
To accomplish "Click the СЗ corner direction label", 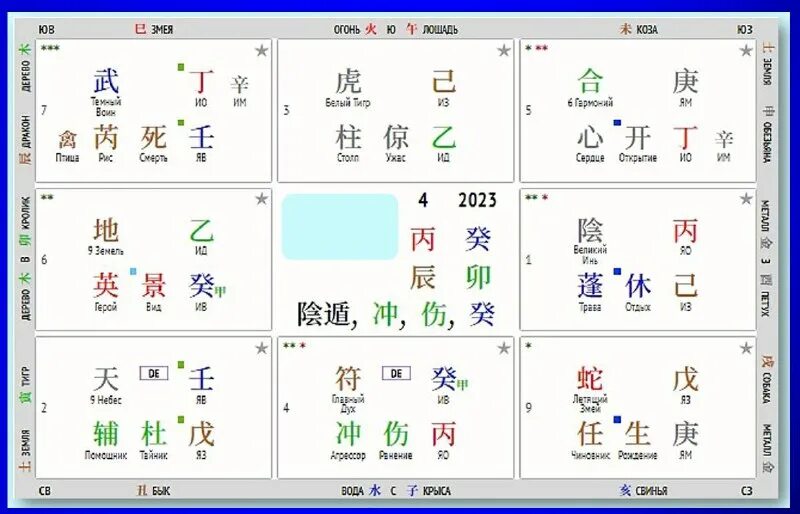I will pyautogui.click(x=746, y=491).
